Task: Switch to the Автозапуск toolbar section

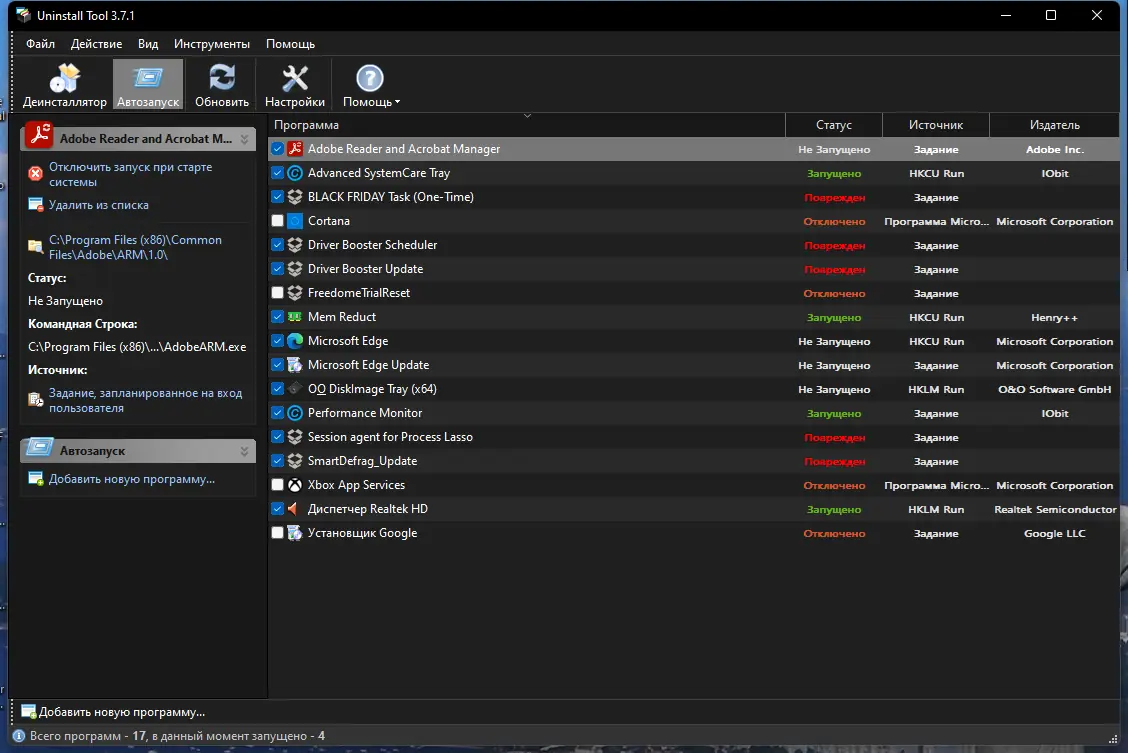Action: pos(148,85)
